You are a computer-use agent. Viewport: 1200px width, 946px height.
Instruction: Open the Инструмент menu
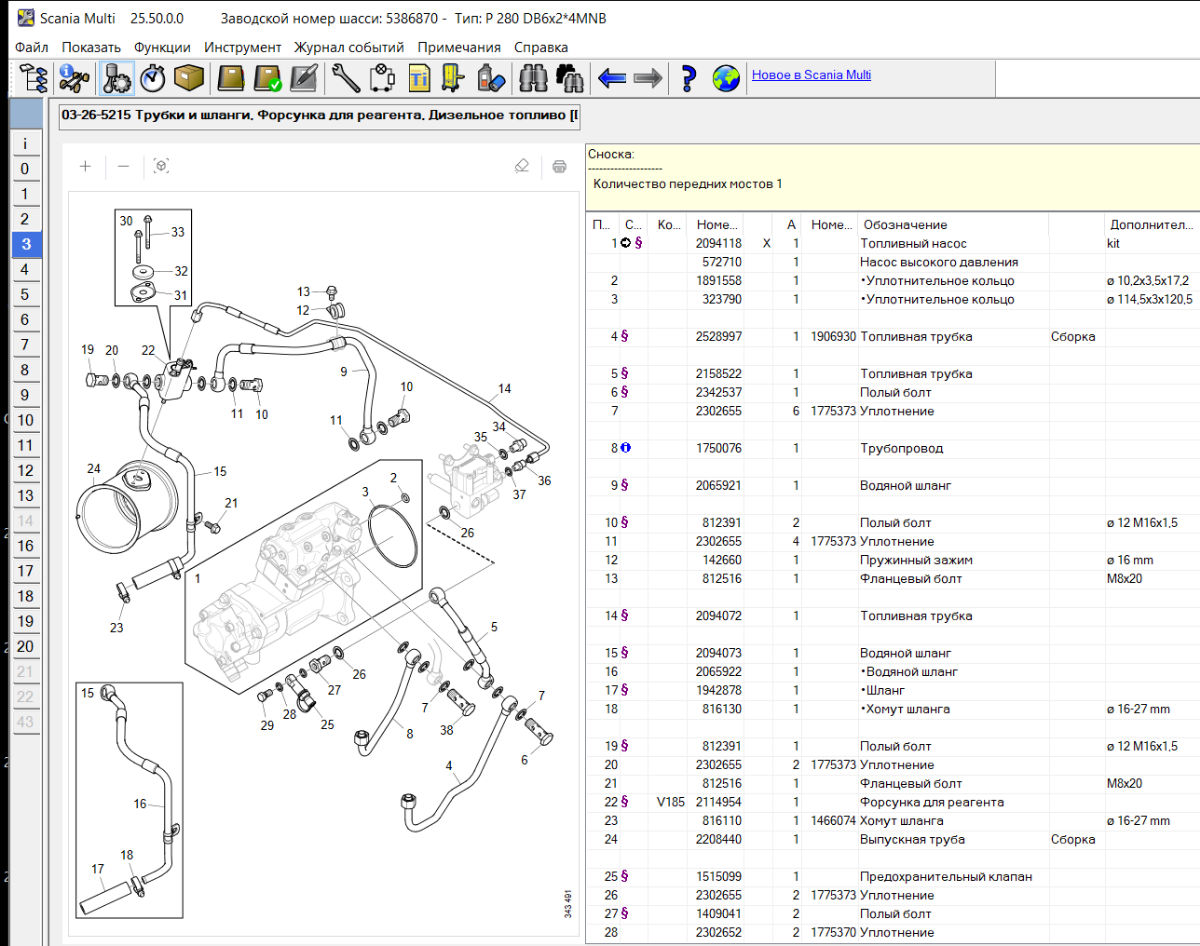tap(243, 47)
